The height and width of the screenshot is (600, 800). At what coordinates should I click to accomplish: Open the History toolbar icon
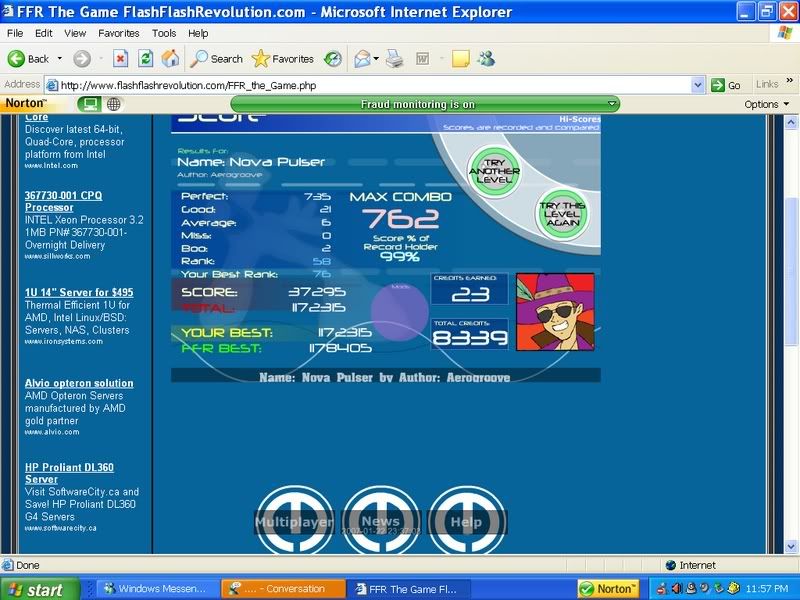coord(333,59)
